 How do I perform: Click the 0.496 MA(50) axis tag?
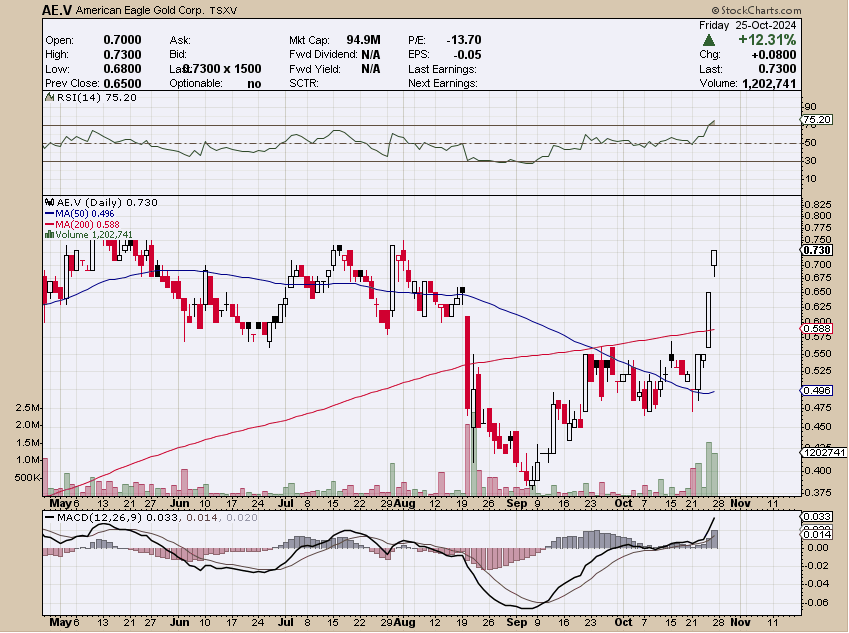point(817,390)
